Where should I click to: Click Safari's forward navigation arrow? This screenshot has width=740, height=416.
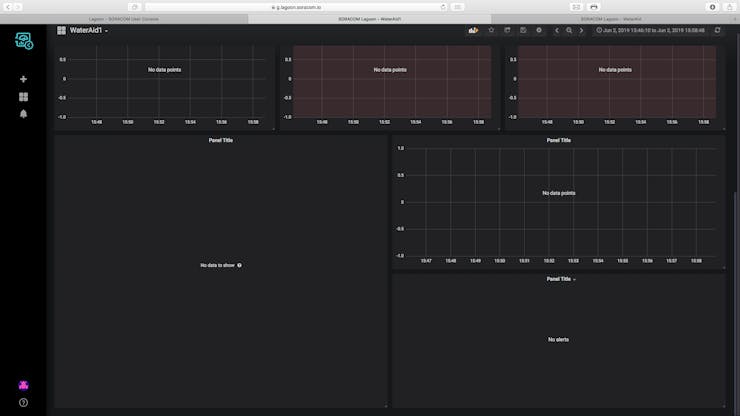point(17,7)
